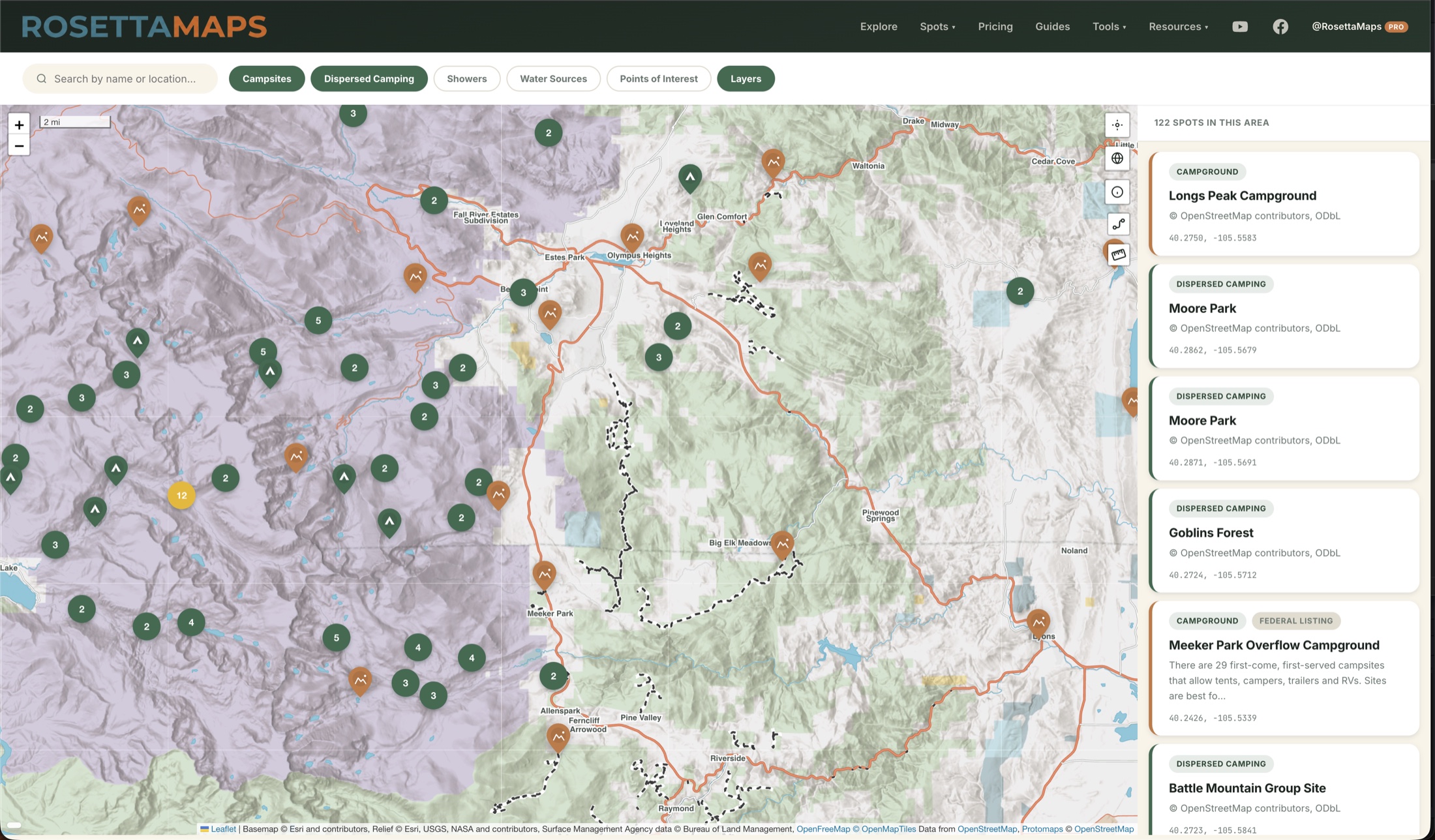Expand the Spots dropdown menu
Image resolution: width=1435 pixels, height=840 pixels.
click(937, 27)
